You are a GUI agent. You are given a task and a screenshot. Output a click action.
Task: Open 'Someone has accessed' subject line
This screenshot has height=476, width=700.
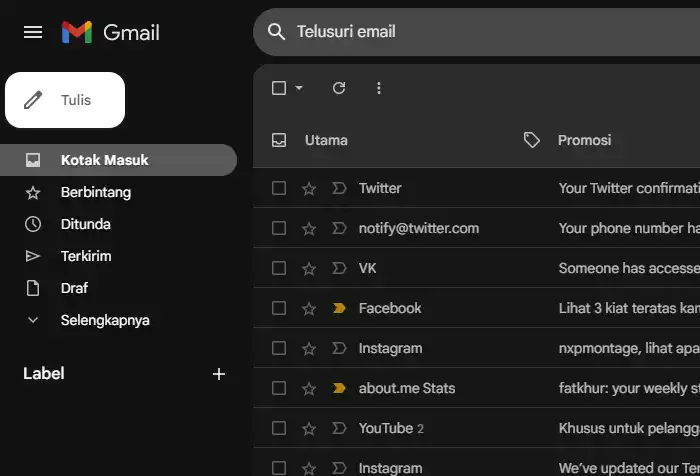coord(629,268)
